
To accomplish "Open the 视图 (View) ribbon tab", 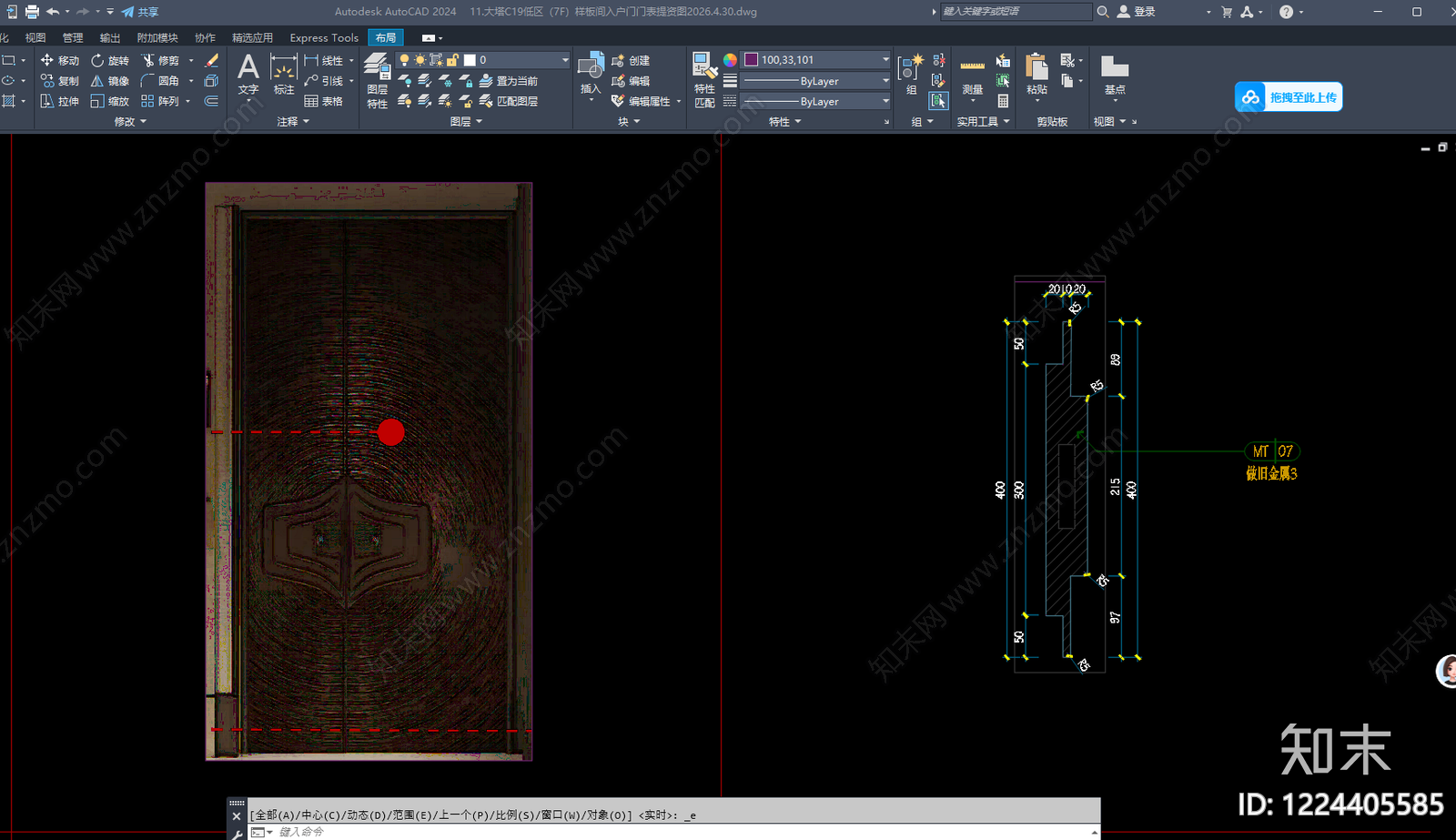I will pyautogui.click(x=35, y=37).
